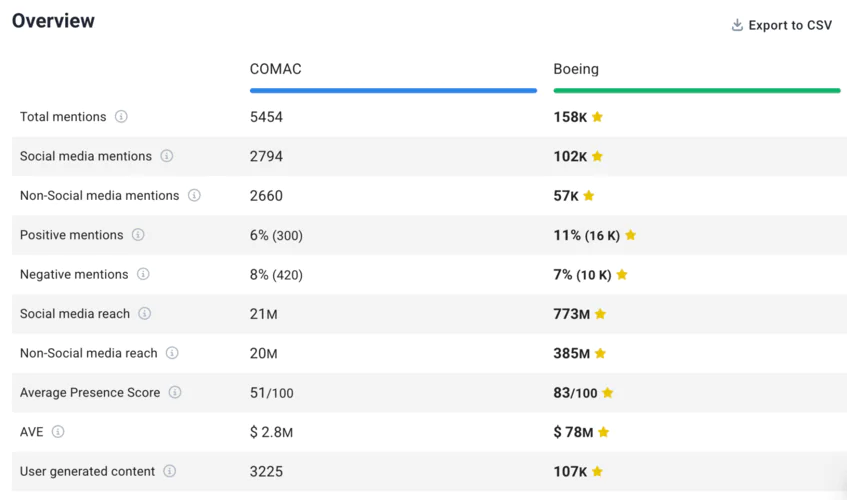
Task: Click the star beside 83/100 score
Action: [x=608, y=393]
